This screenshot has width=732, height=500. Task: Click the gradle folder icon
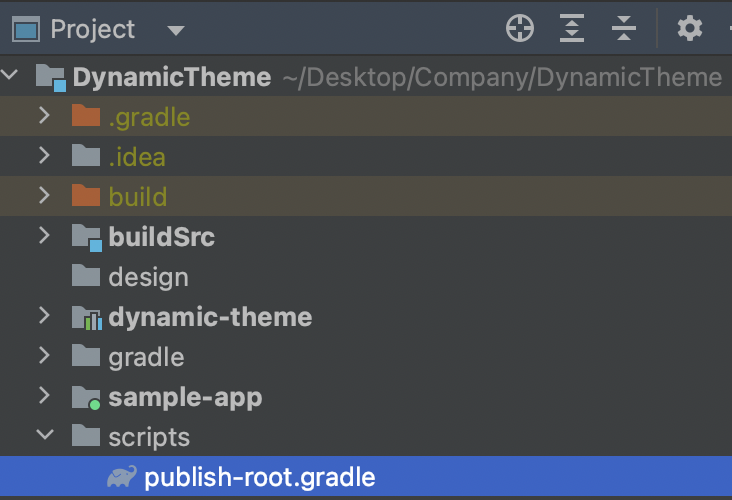point(86,356)
